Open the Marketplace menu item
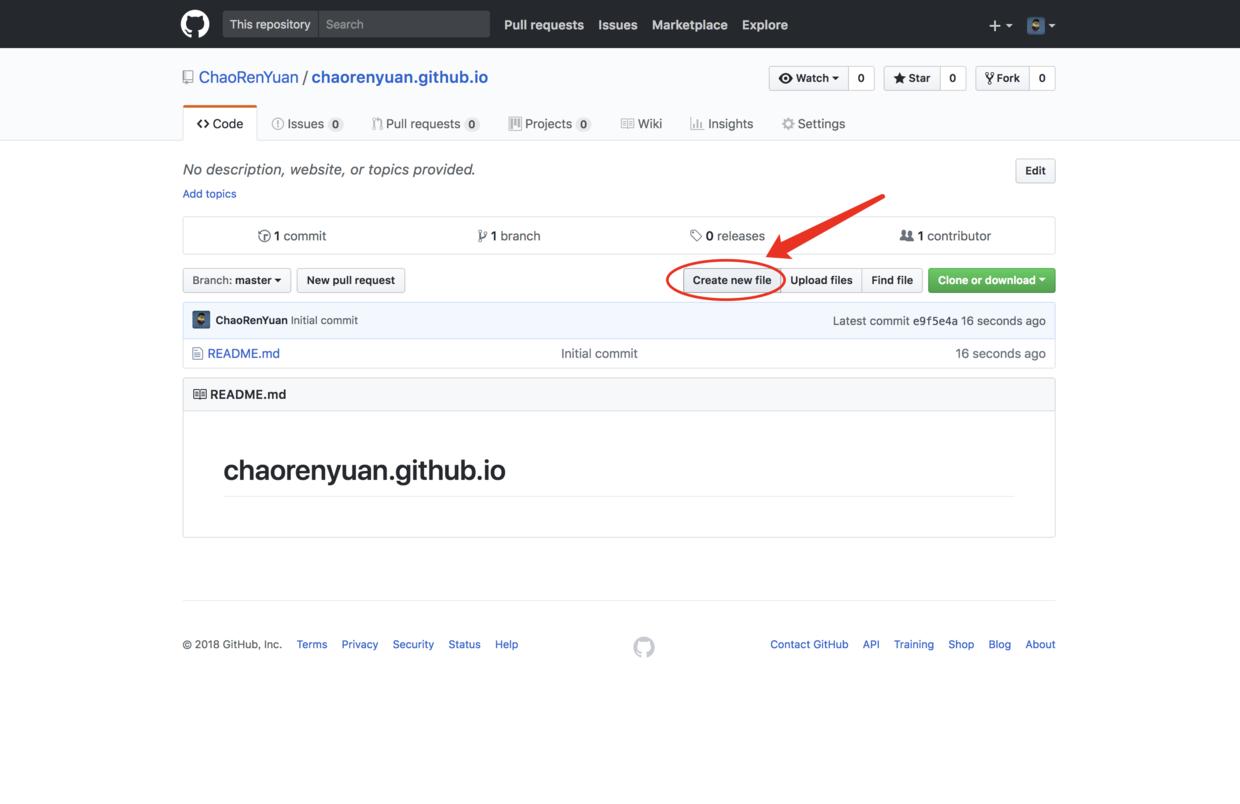Viewport: 1240px width, 804px height. click(x=689, y=25)
